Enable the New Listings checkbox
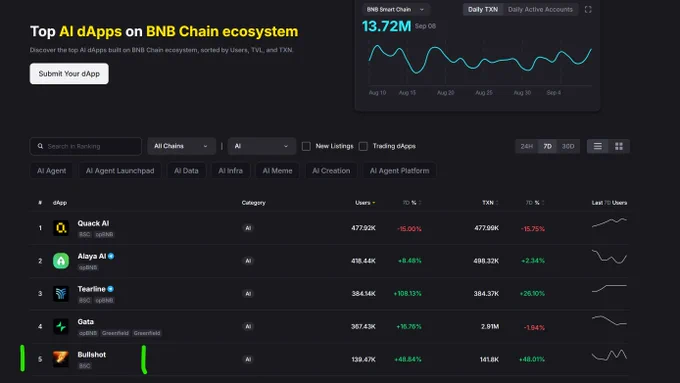The width and height of the screenshot is (680, 383). [306, 146]
